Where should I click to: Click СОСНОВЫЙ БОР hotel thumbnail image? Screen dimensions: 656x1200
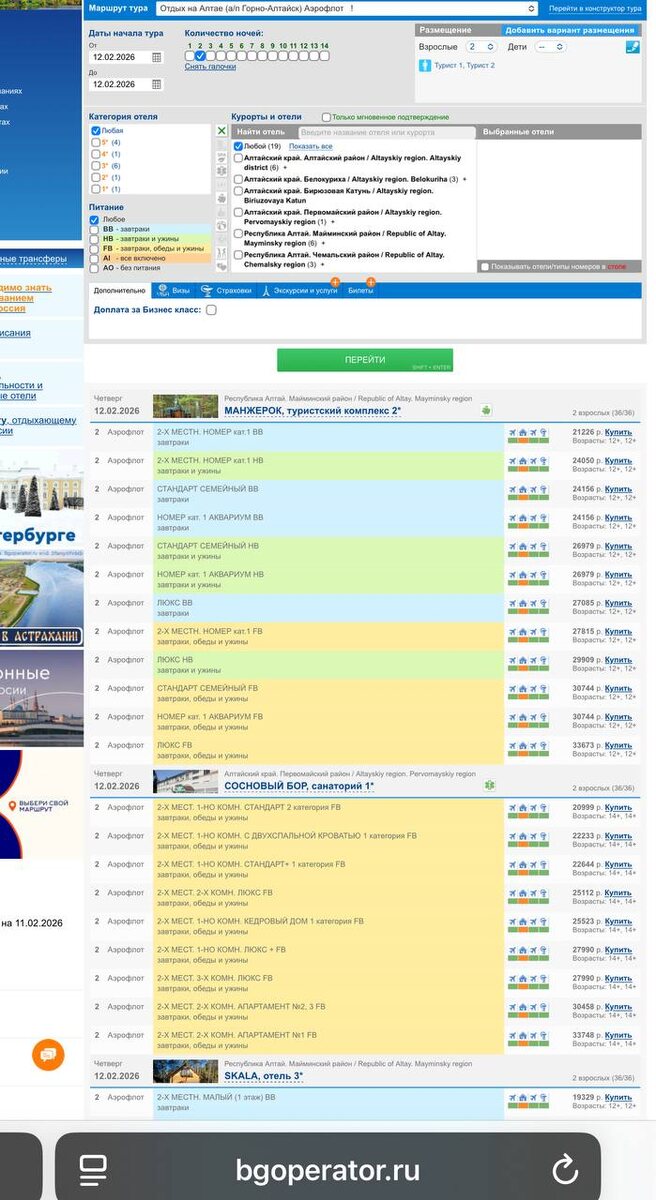click(185, 780)
